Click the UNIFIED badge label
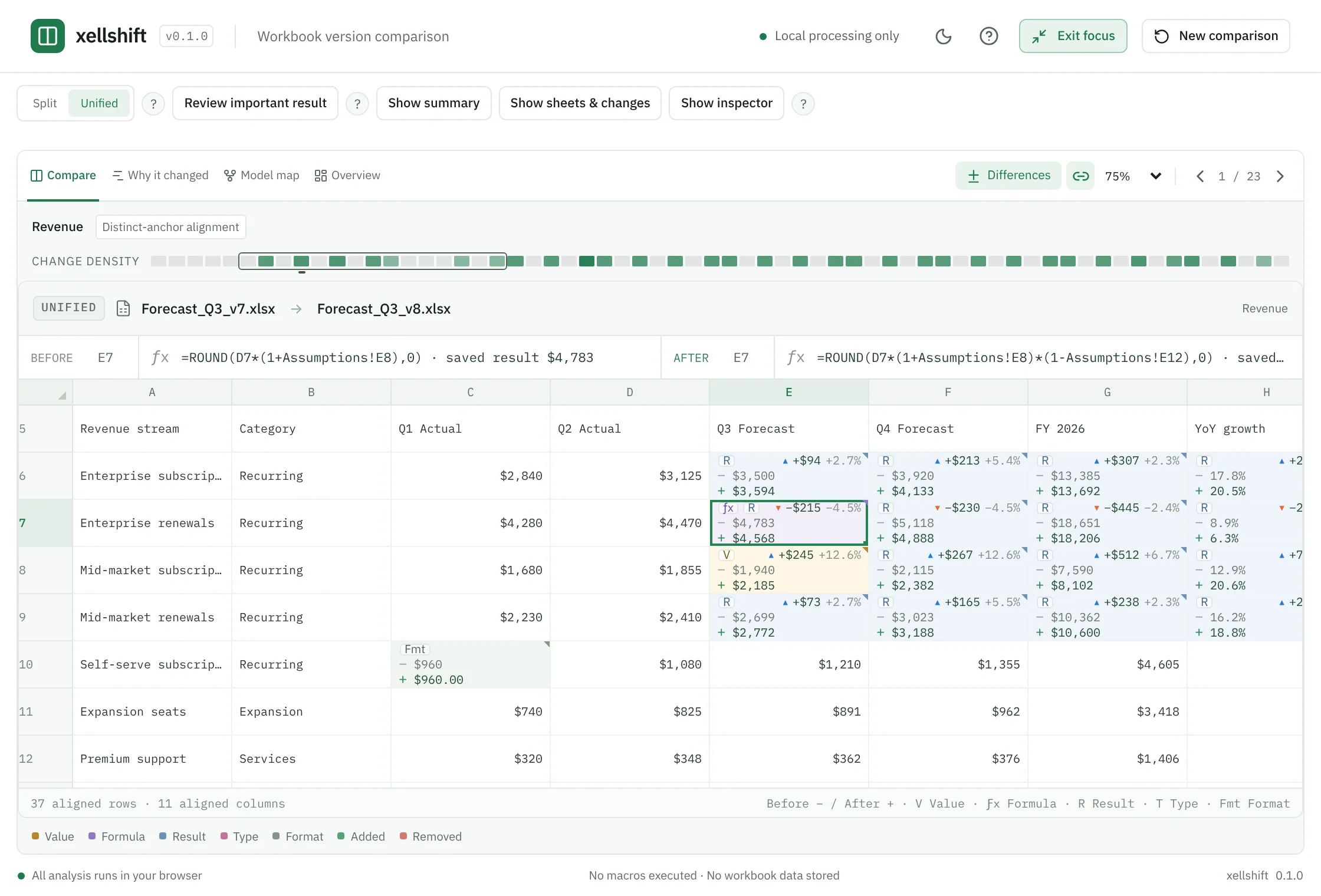This screenshot has height=896, width=1321. pos(68,308)
